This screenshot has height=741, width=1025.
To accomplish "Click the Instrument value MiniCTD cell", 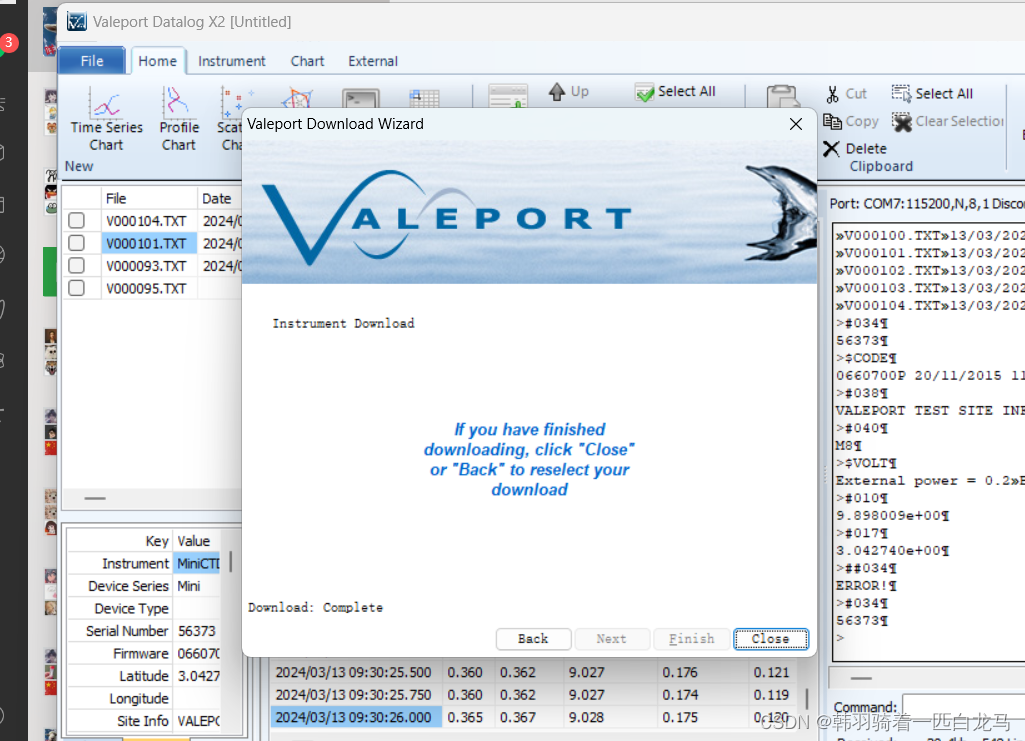I will pyautogui.click(x=198, y=563).
